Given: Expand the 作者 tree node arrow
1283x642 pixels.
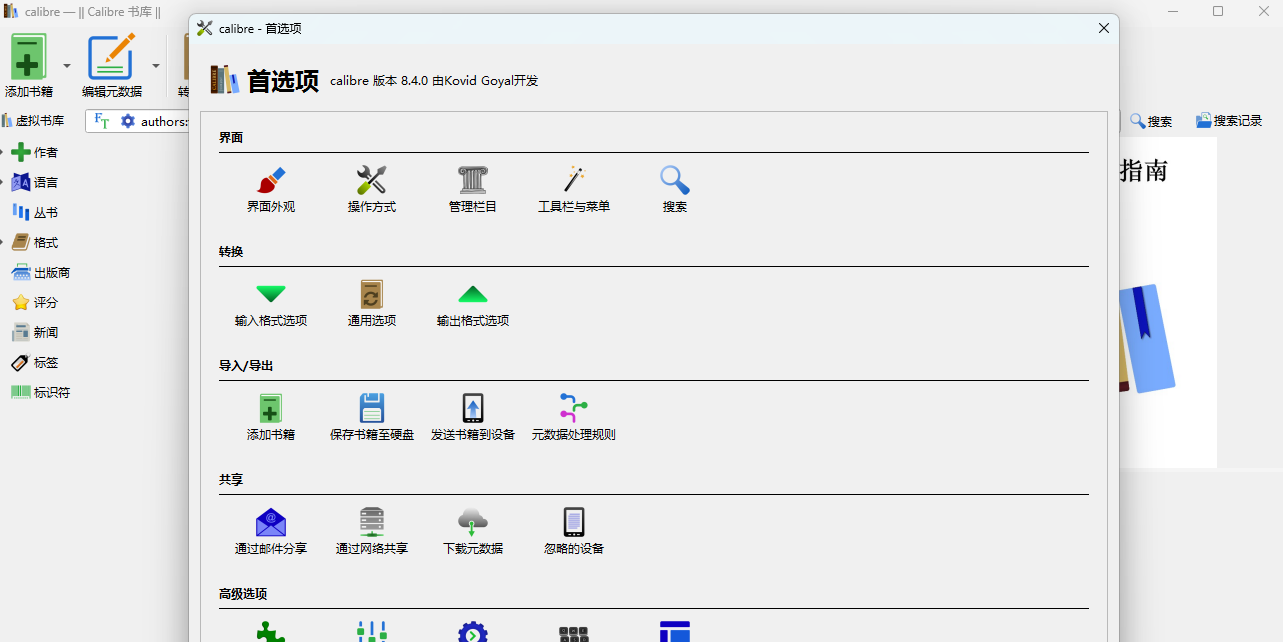Looking at the screenshot, I should [3, 152].
